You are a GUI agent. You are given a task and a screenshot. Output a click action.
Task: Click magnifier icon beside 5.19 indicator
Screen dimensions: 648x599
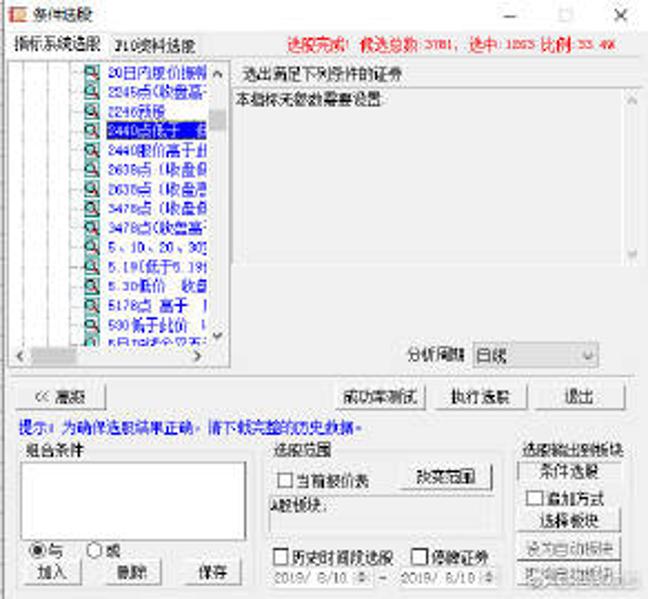click(x=91, y=267)
